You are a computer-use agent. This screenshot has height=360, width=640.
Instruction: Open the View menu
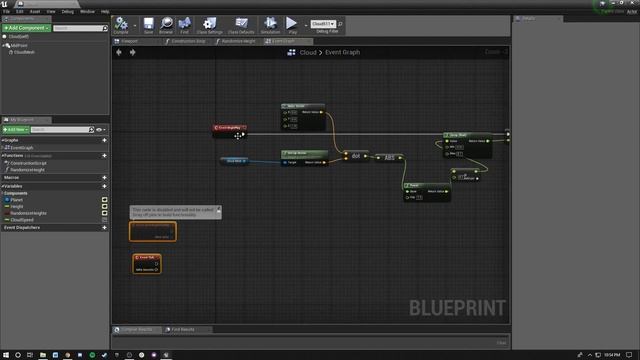coord(51,12)
